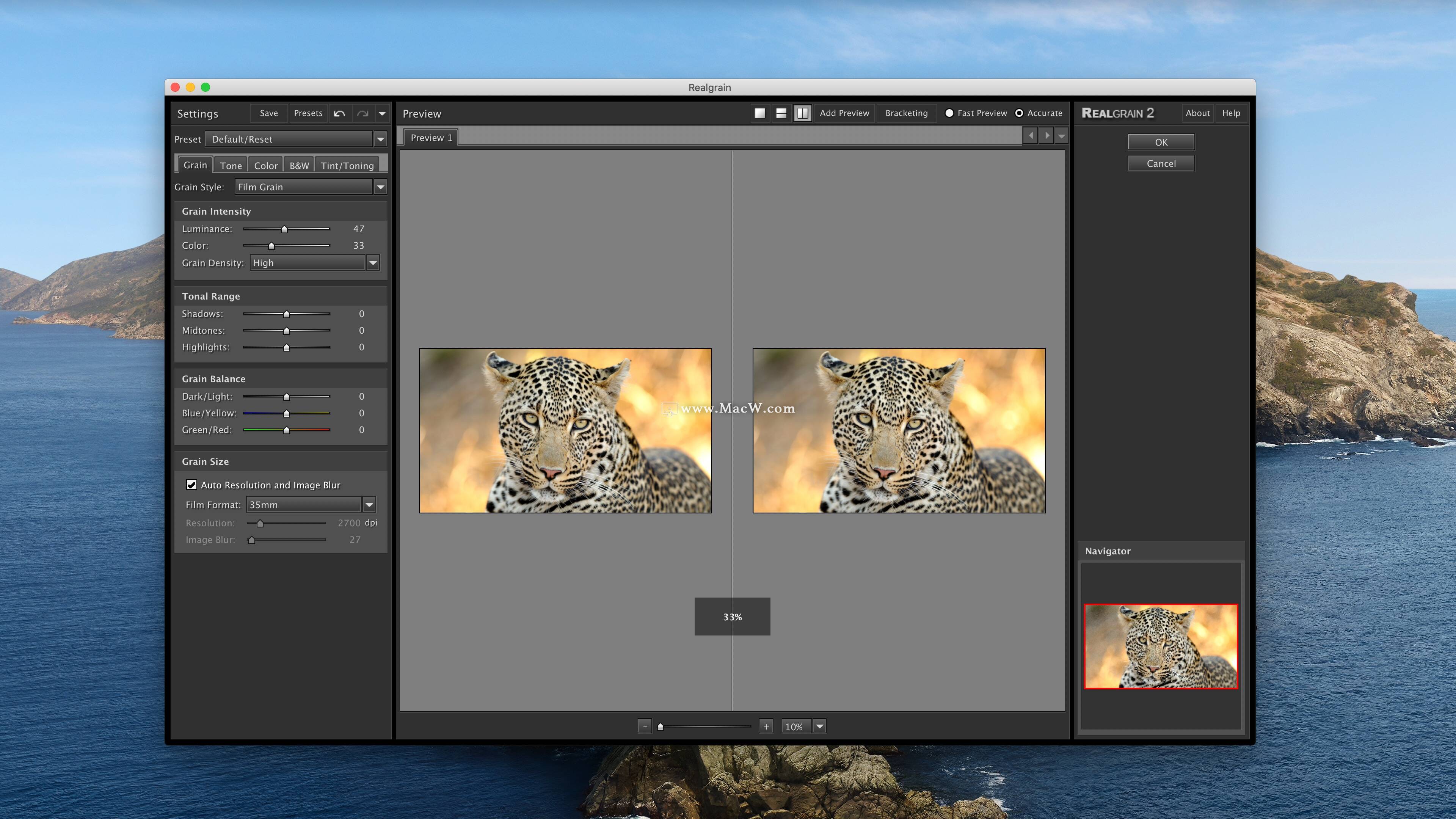Screen dimensions: 1456x819
Task: Click the OK button
Action: (1161, 142)
